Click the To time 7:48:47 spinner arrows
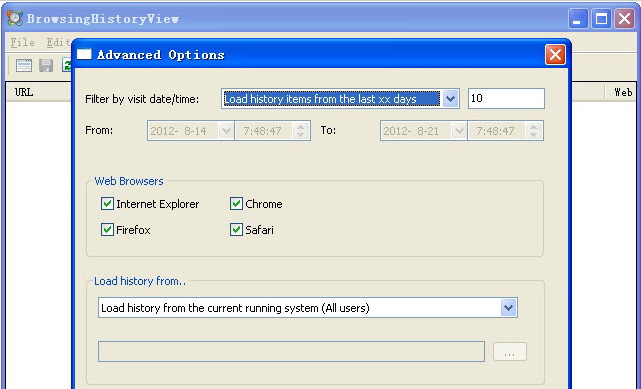Image resolution: width=641 pixels, height=389 pixels. [533, 131]
